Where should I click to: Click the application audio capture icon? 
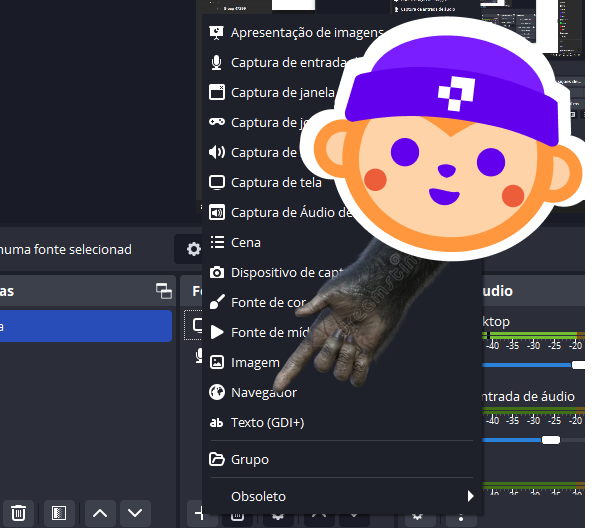pyautogui.click(x=217, y=213)
